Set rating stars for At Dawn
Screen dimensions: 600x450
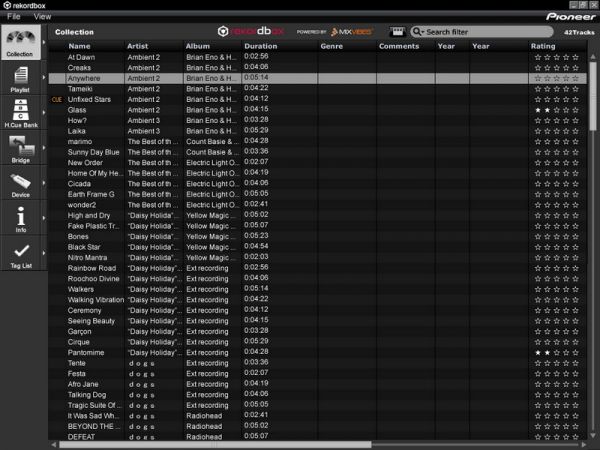556,57
